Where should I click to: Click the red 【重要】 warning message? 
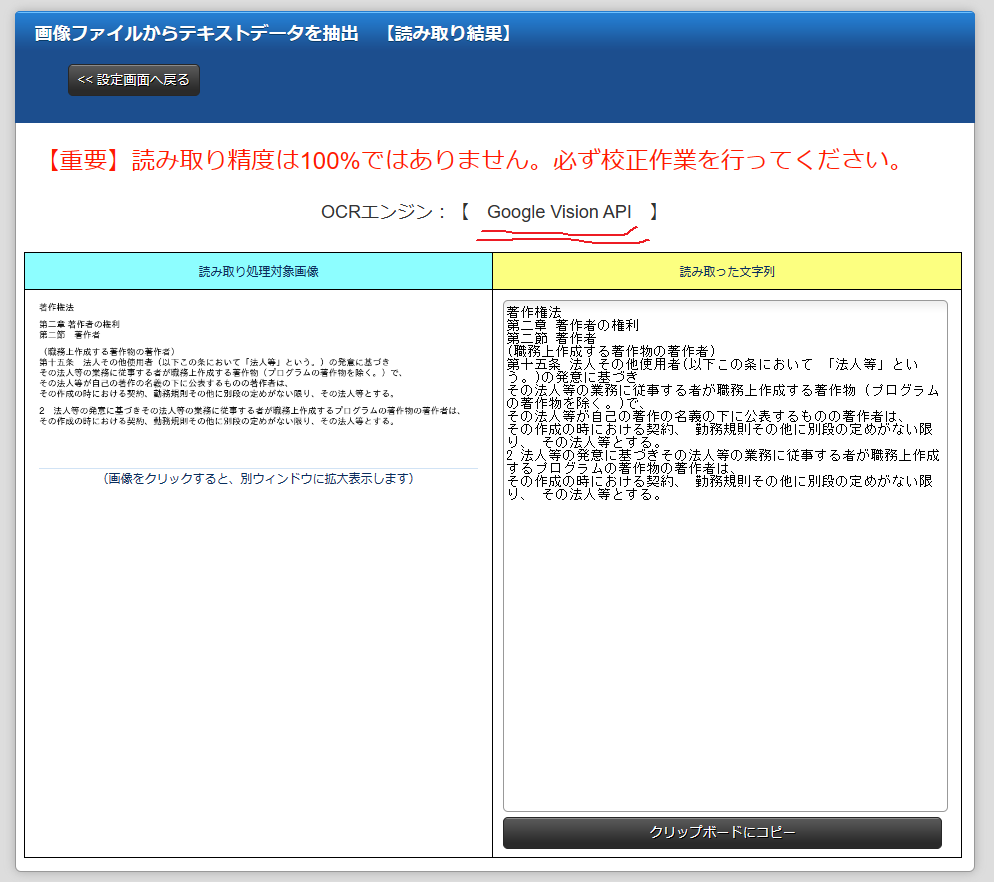pos(475,160)
